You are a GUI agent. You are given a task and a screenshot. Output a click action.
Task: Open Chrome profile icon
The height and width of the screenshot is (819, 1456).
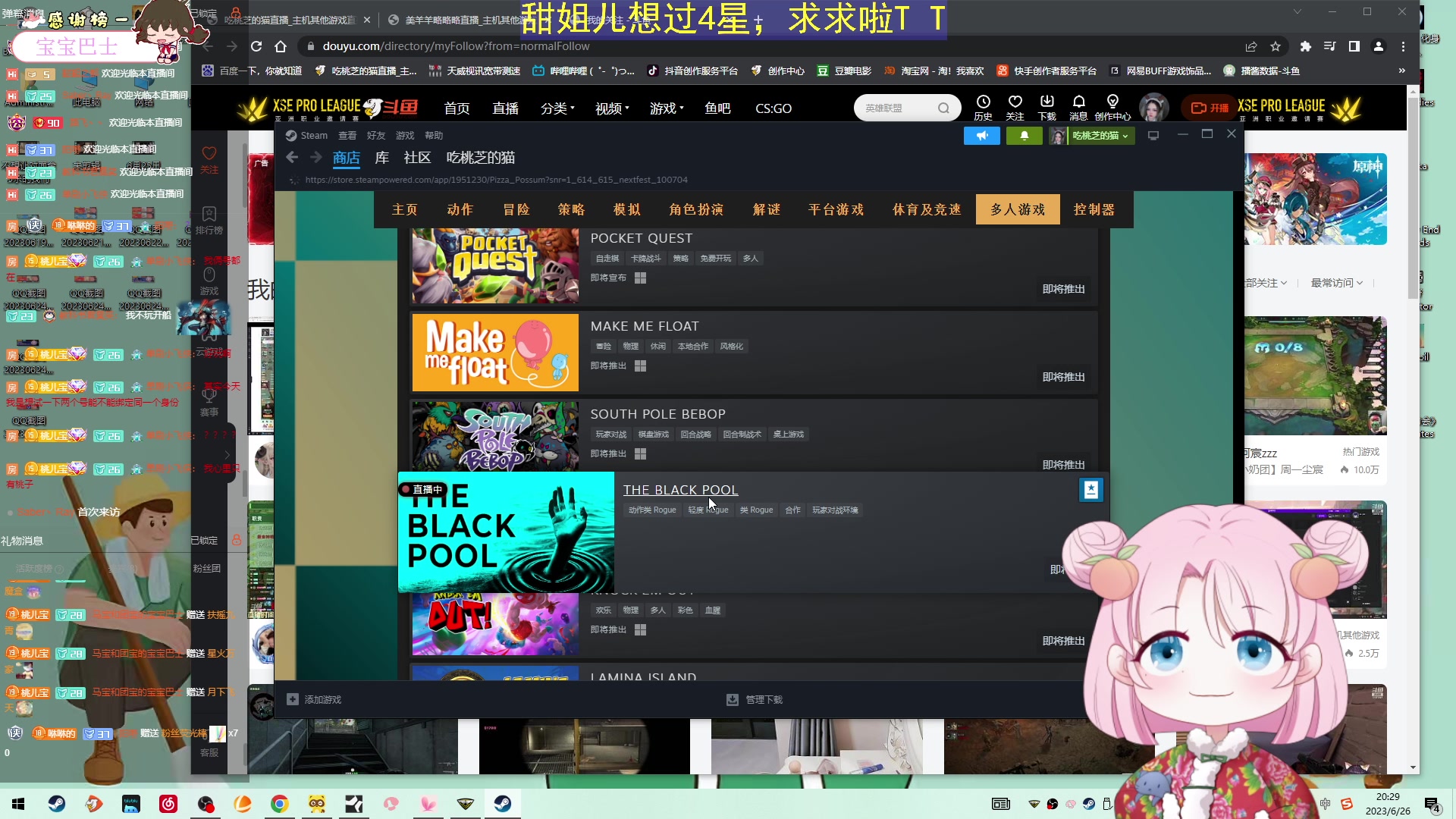[1379, 46]
